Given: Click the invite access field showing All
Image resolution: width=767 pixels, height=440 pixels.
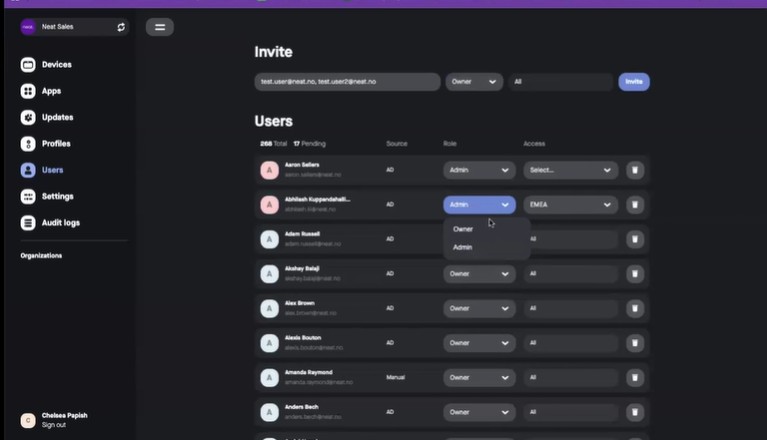Looking at the screenshot, I should pos(561,82).
